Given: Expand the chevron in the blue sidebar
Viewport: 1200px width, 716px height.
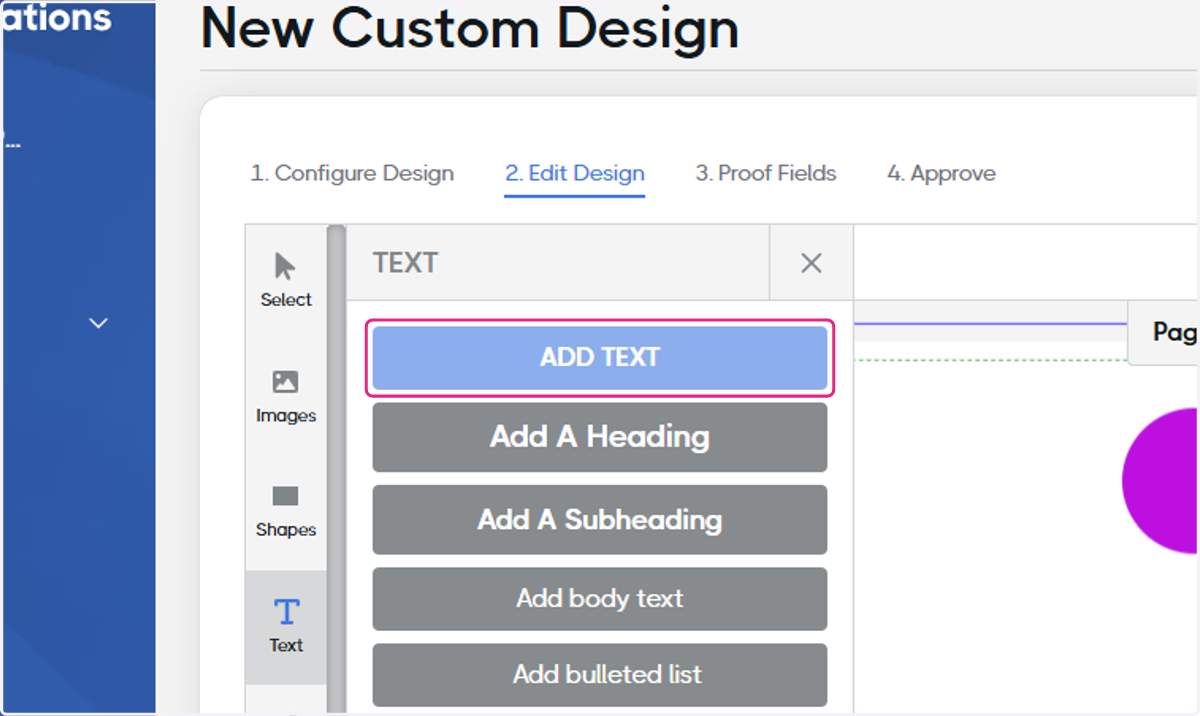Looking at the screenshot, I should tap(98, 323).
